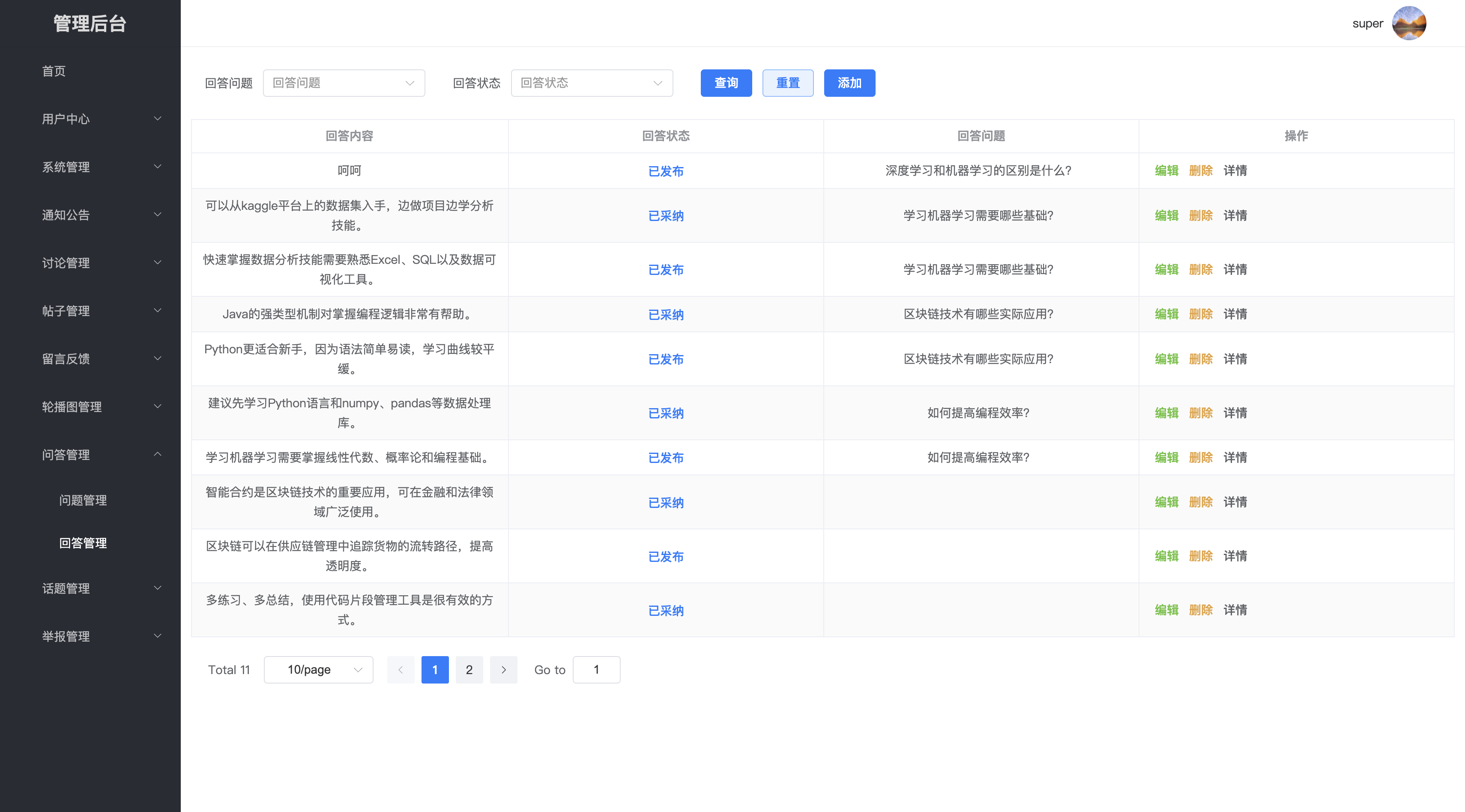This screenshot has width=1465, height=812.
Task: Collapse the 问答管理 sidebar menu
Action: (x=66, y=455)
